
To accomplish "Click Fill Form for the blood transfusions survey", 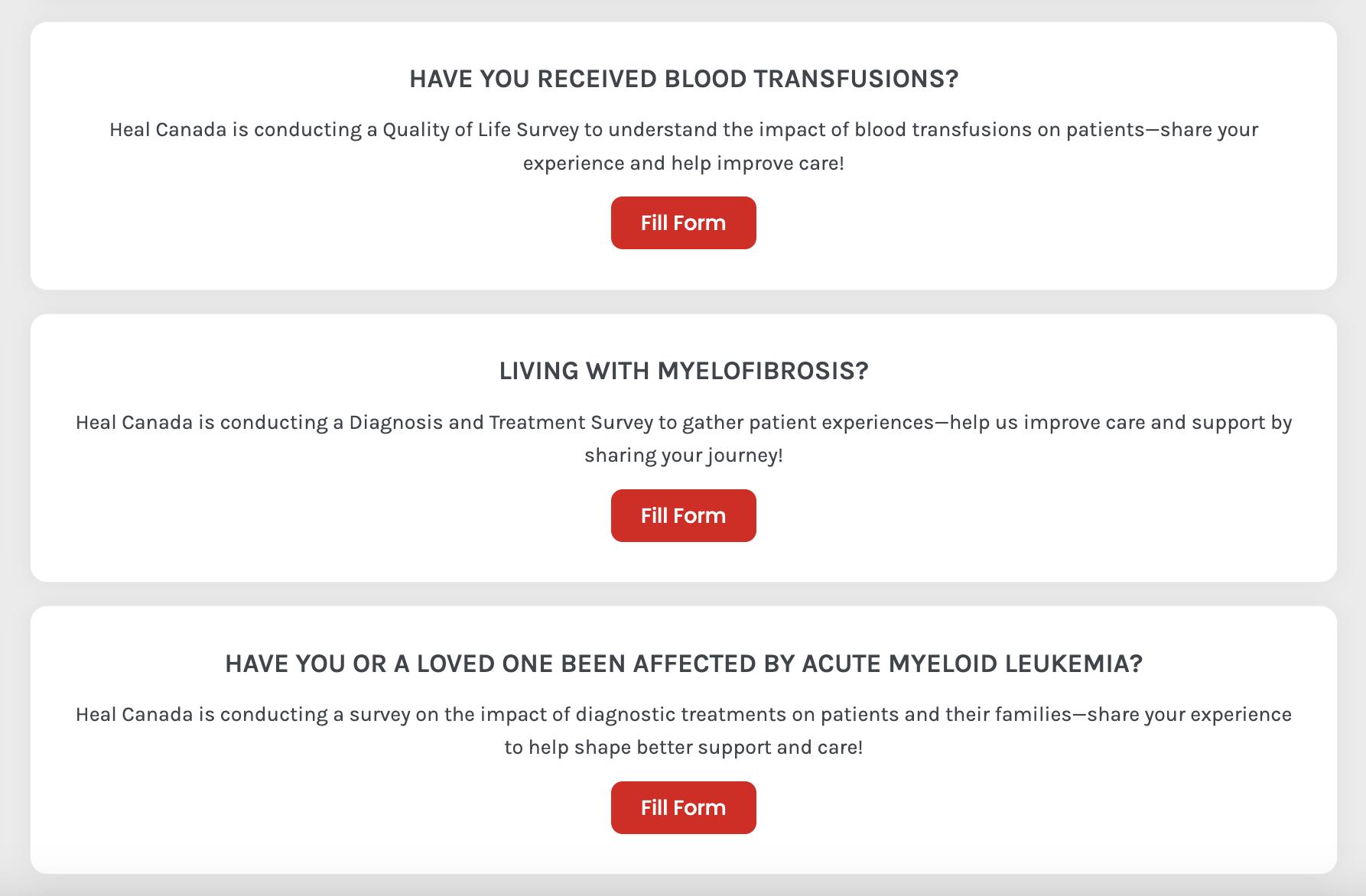I will click(683, 223).
